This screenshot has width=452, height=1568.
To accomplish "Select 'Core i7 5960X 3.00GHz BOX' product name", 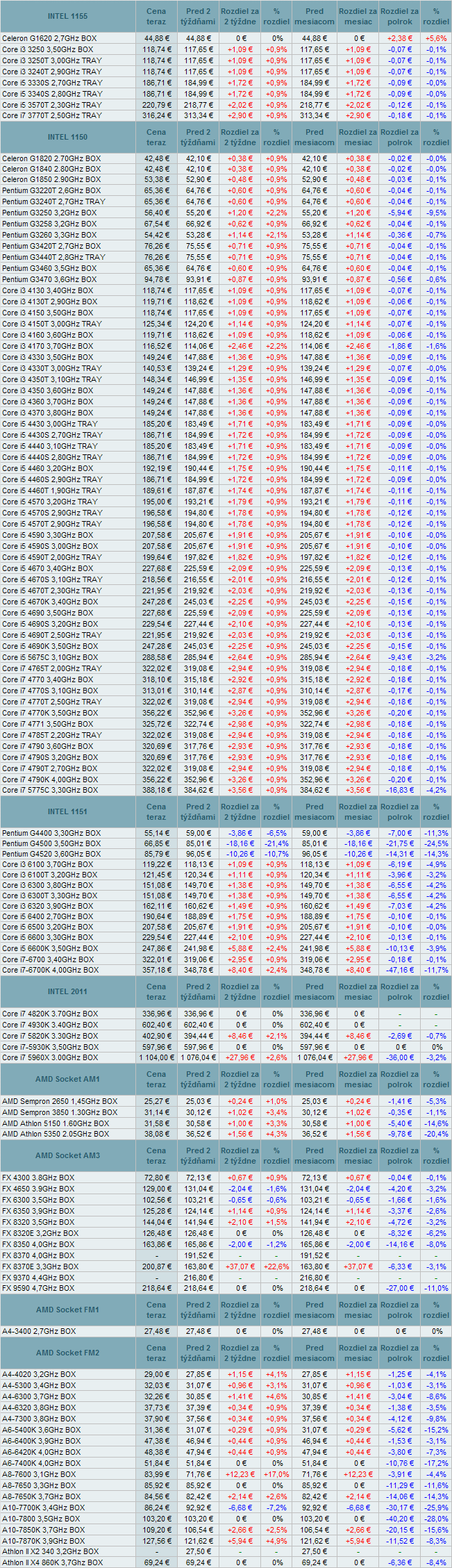I will click(50, 1057).
